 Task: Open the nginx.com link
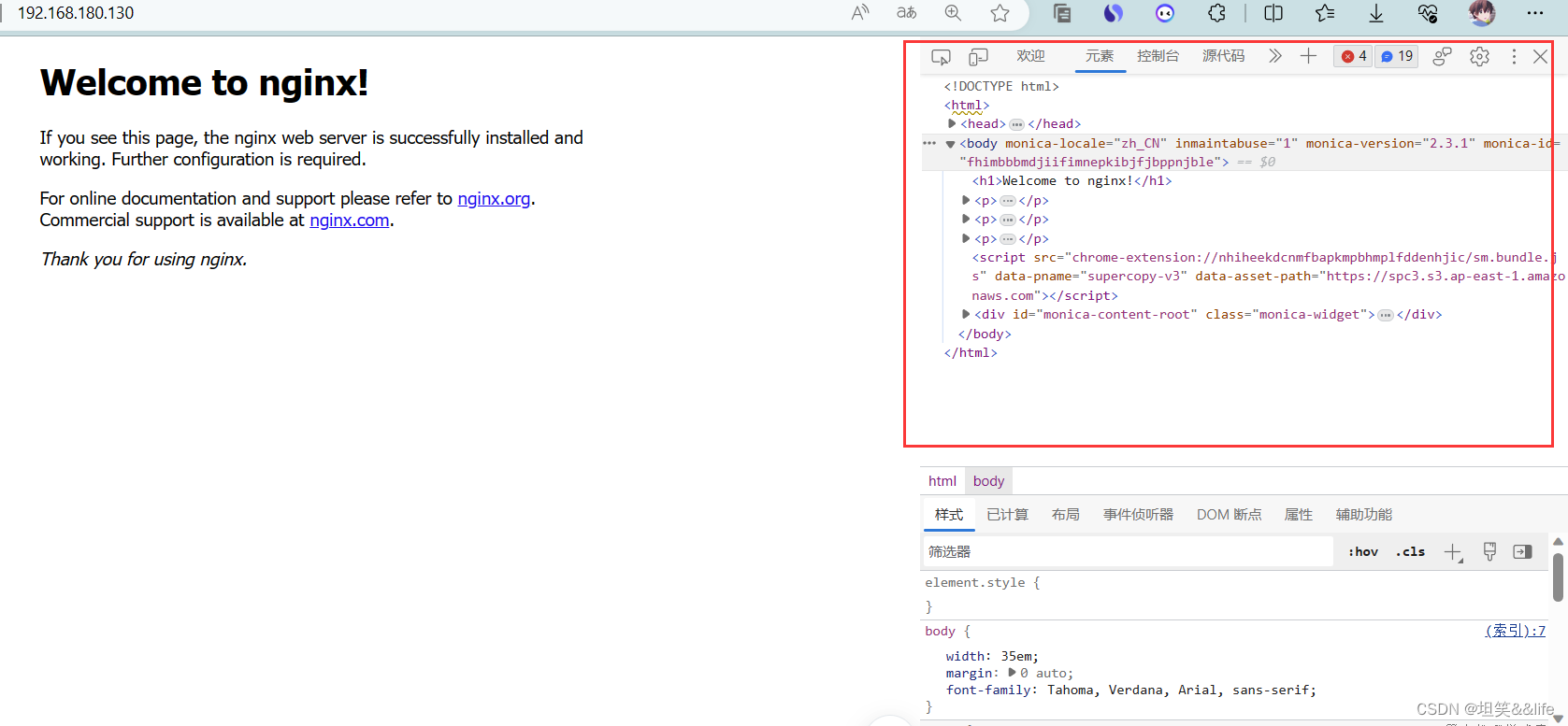tap(350, 220)
